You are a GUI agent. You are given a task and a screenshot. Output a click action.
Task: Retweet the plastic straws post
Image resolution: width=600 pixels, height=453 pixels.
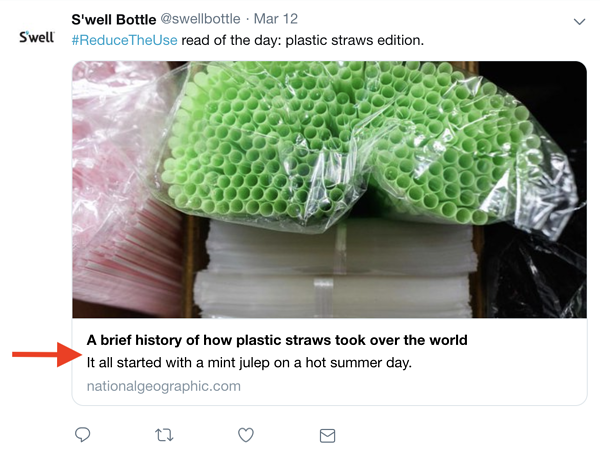164,435
